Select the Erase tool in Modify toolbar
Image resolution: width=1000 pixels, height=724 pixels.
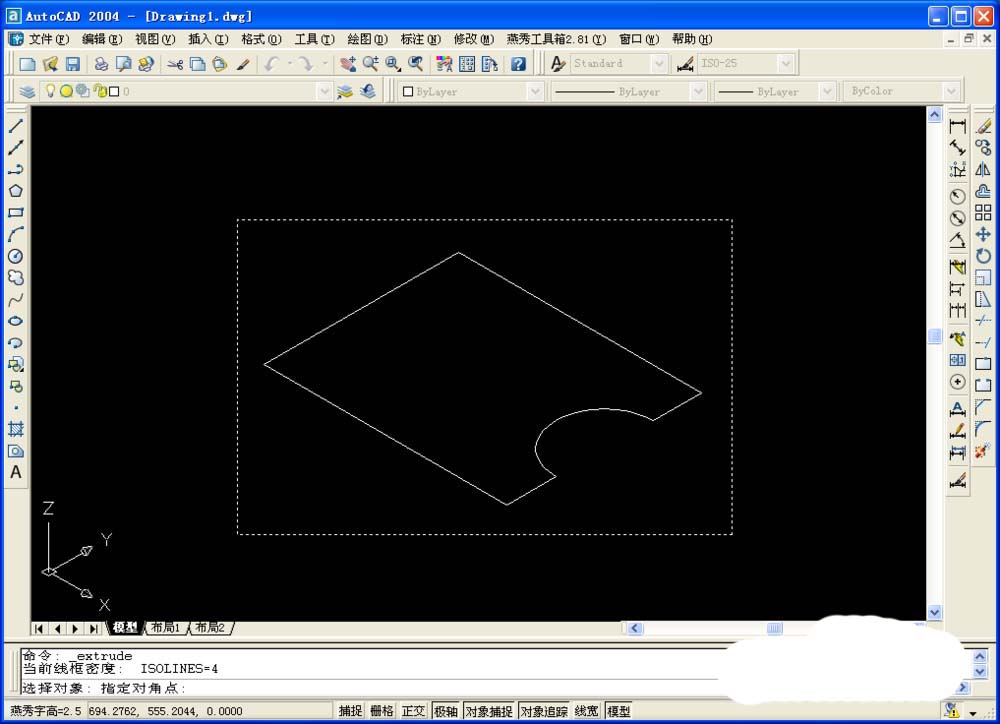[983, 126]
